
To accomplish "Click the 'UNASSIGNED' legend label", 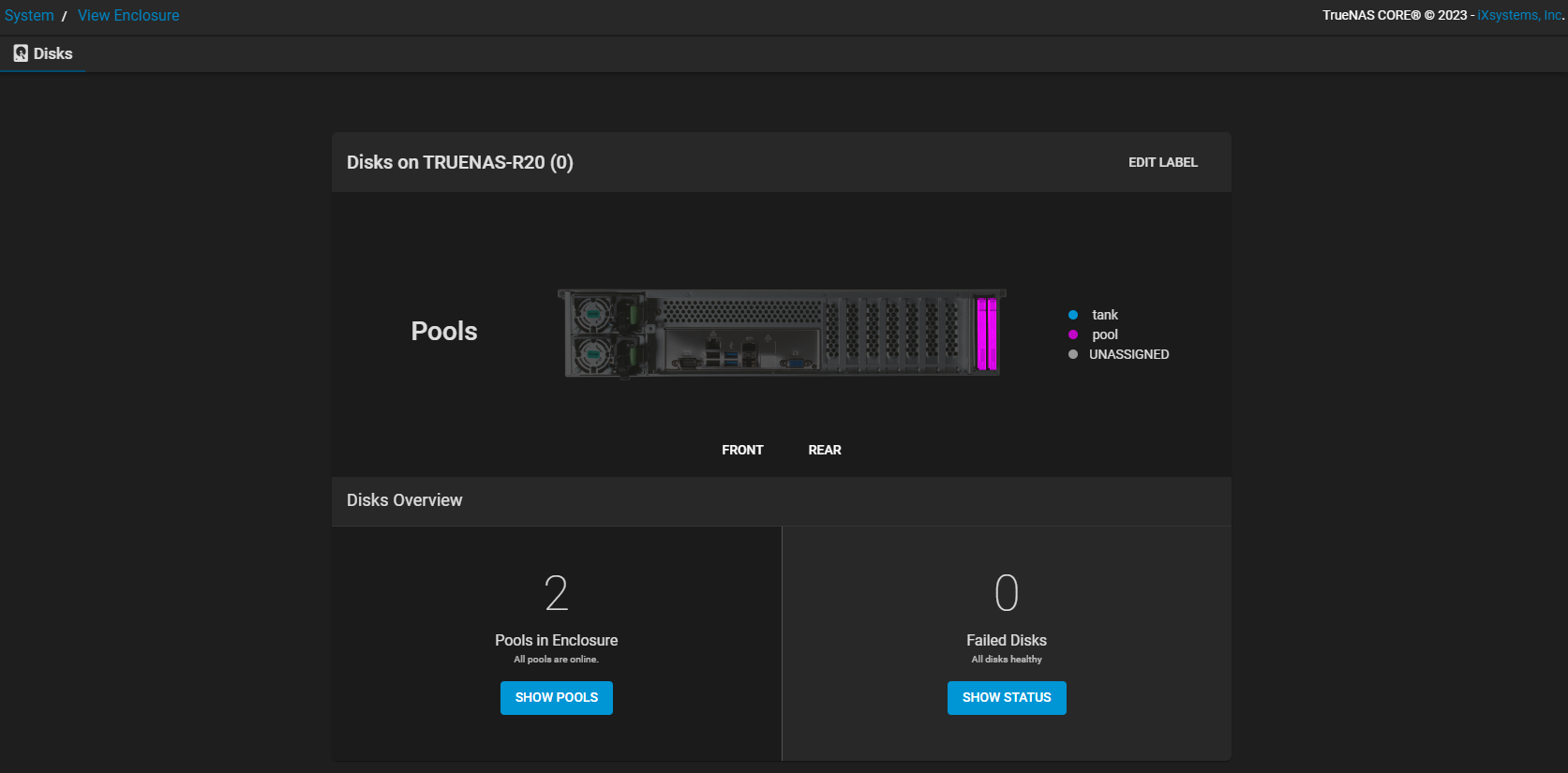I will click(x=1128, y=354).
